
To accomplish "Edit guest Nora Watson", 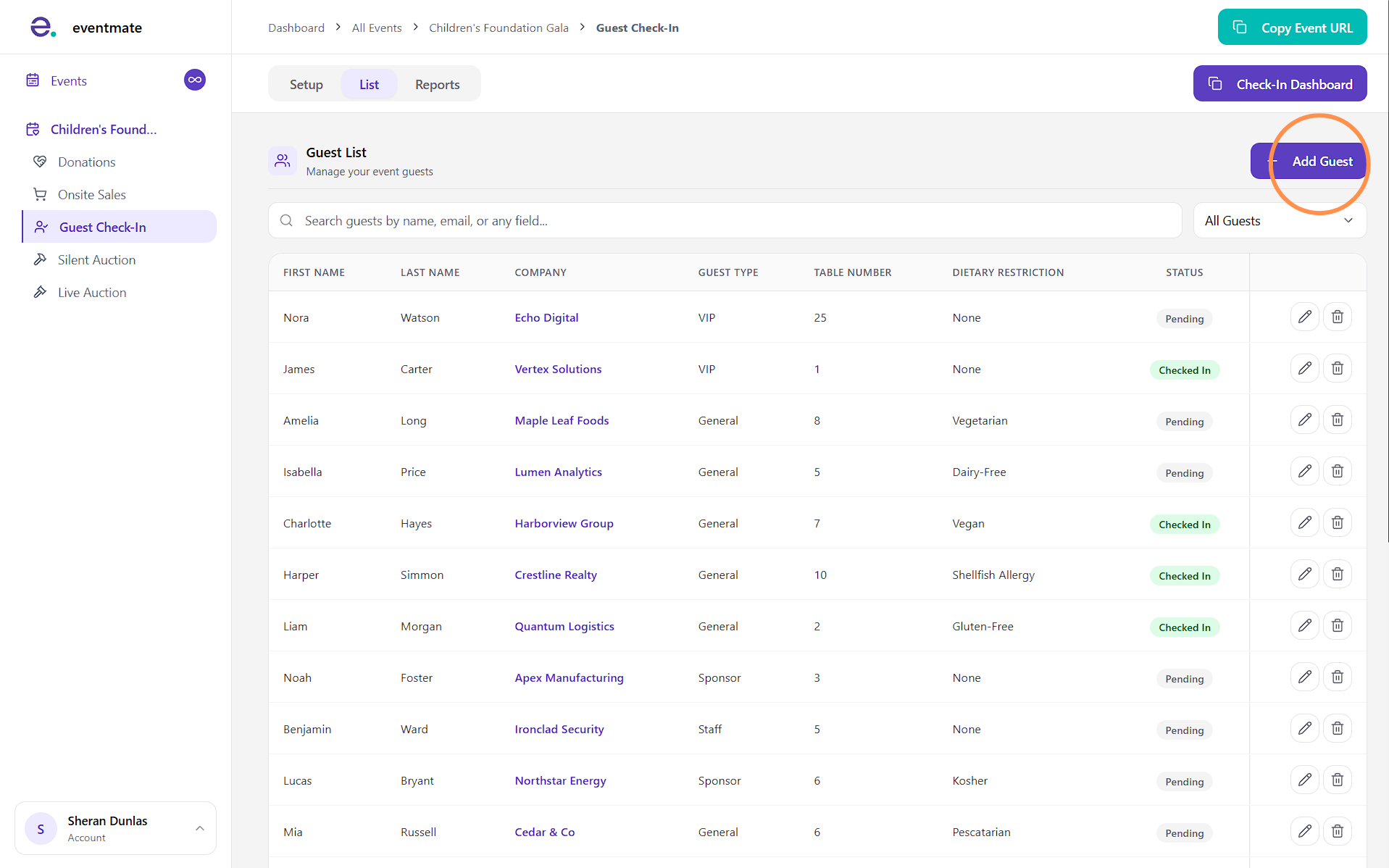I will click(x=1304, y=317).
